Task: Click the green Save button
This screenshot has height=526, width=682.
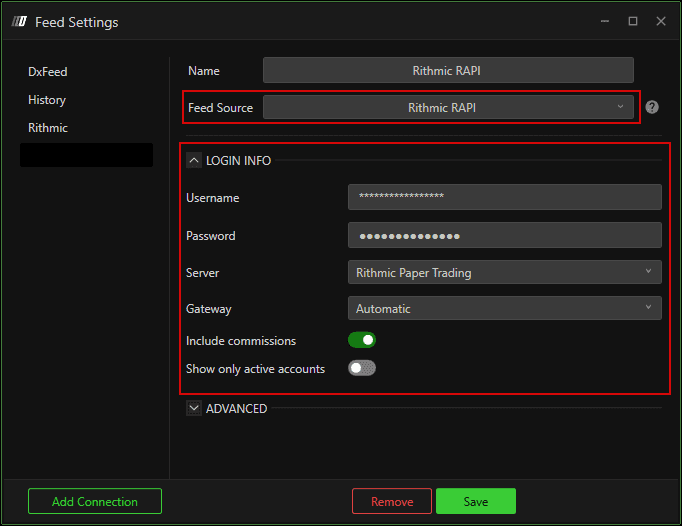Action: click(x=476, y=501)
